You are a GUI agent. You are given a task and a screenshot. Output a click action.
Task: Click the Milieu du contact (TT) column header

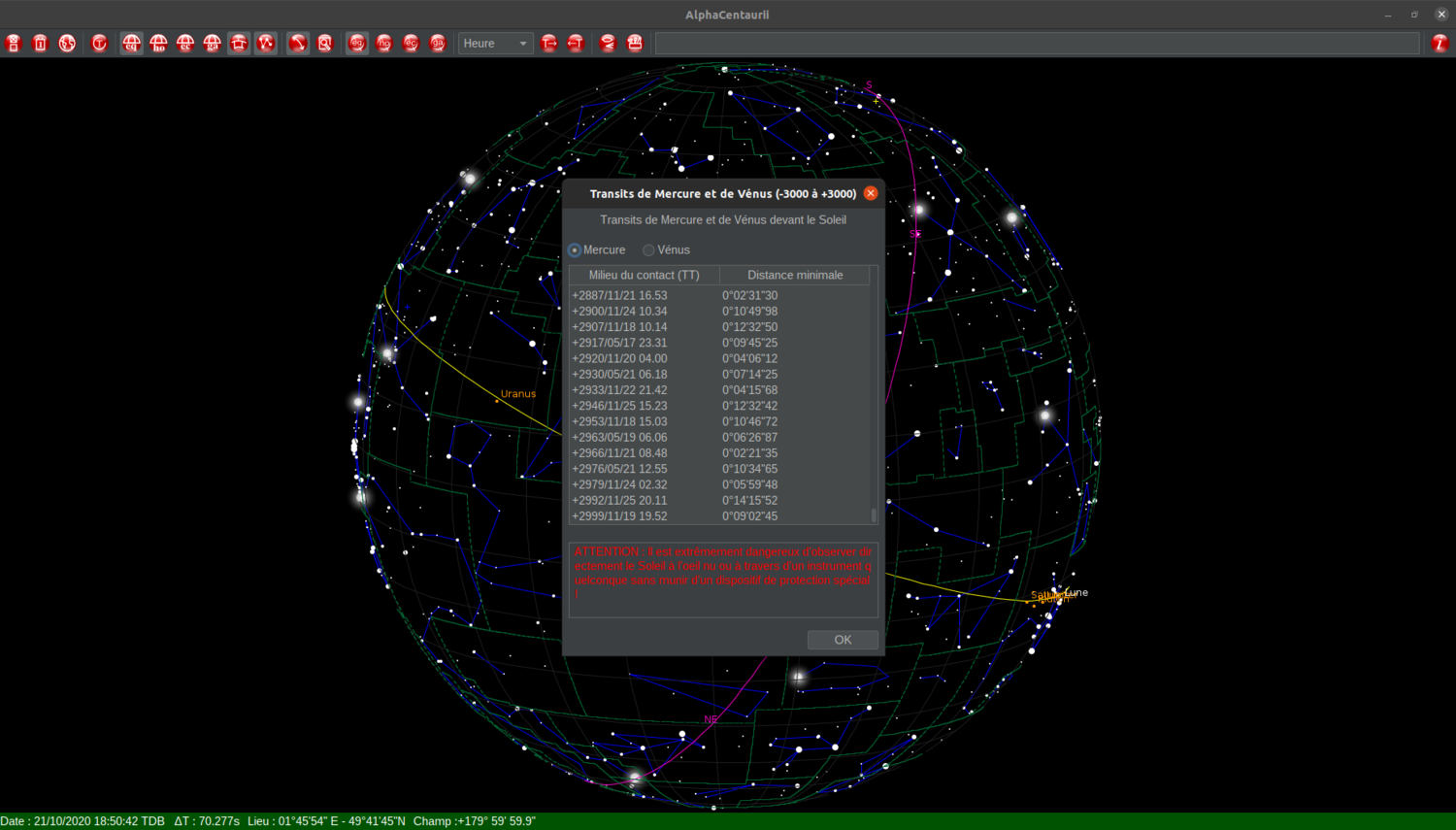(x=643, y=275)
